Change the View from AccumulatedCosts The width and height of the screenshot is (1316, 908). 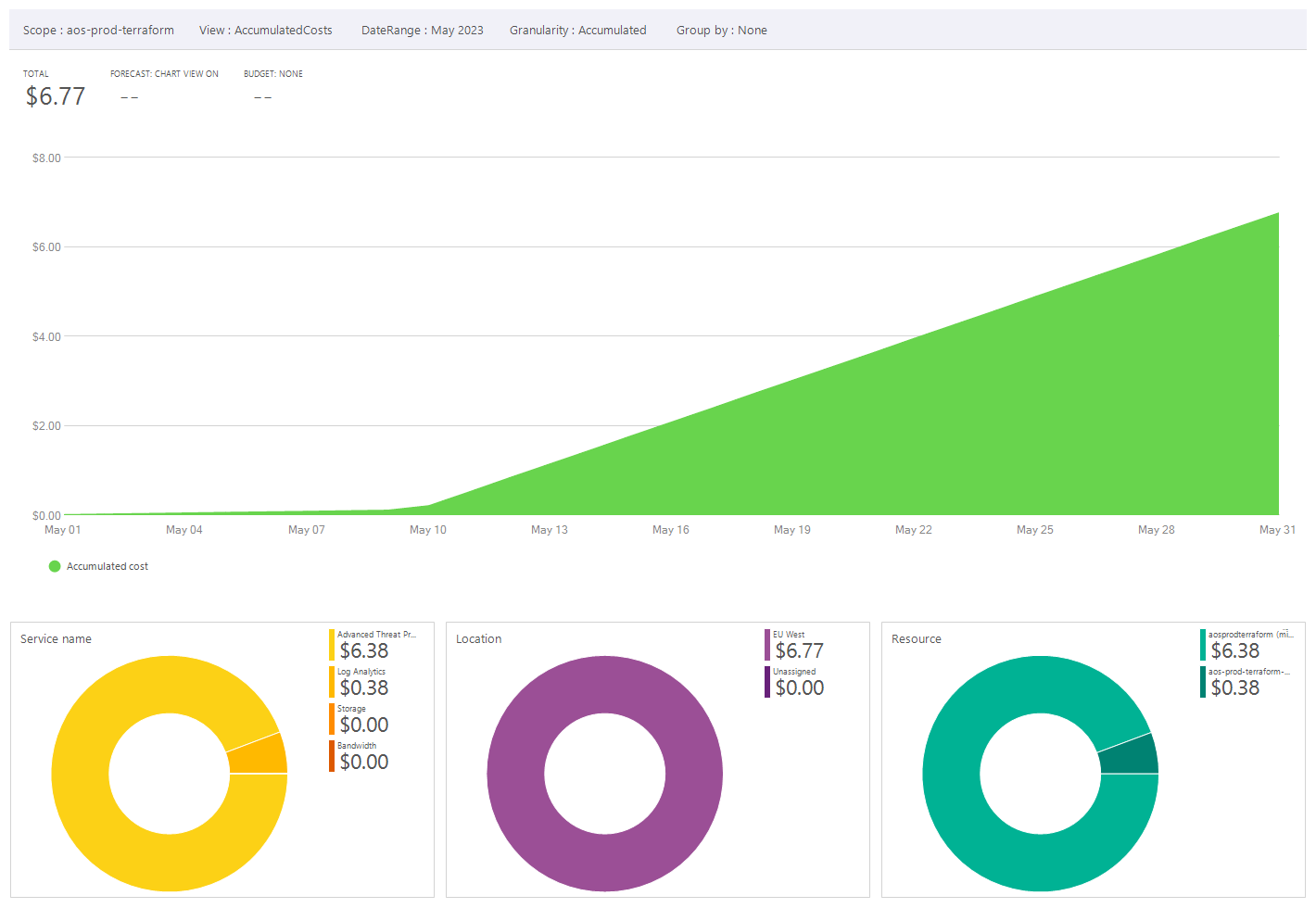coord(266,30)
